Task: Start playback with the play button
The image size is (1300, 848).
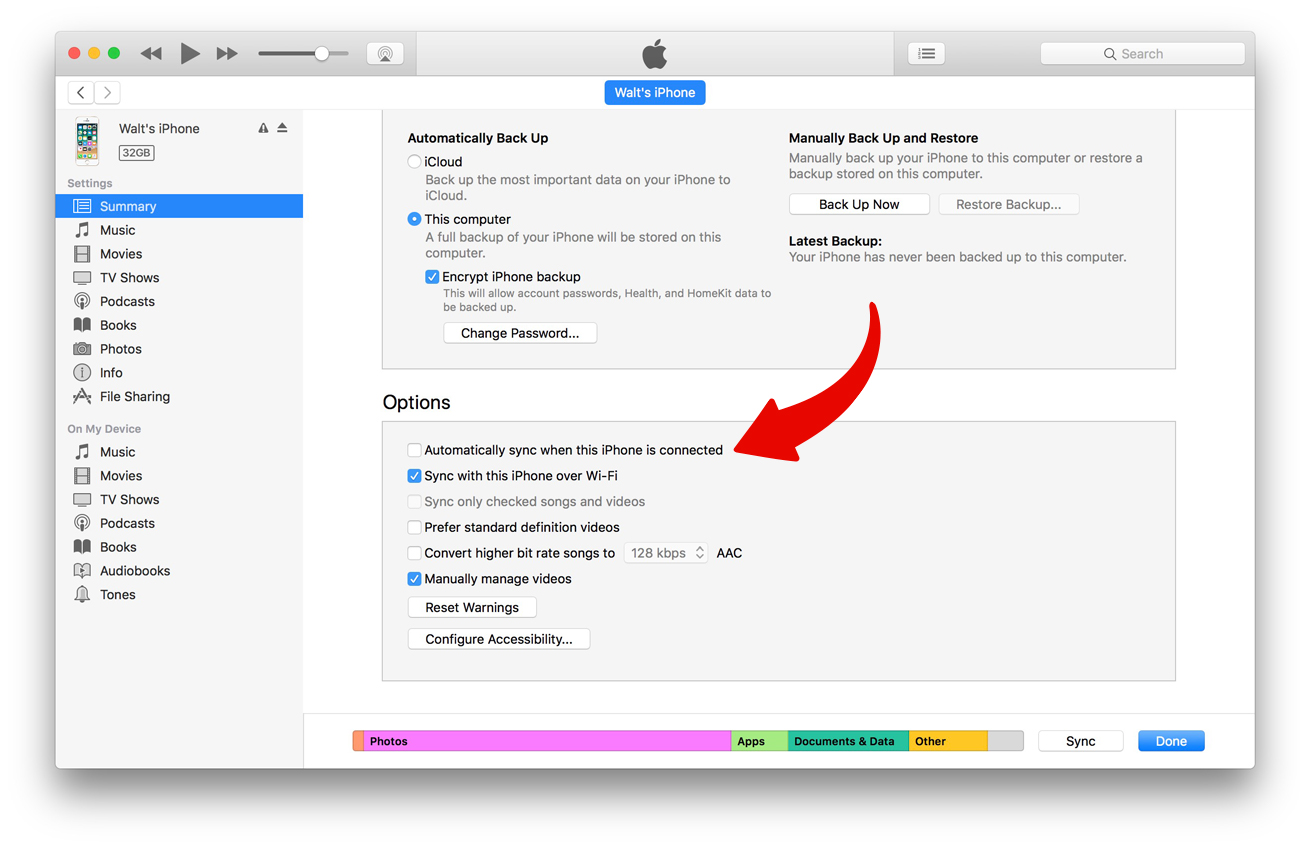Action: pos(189,53)
